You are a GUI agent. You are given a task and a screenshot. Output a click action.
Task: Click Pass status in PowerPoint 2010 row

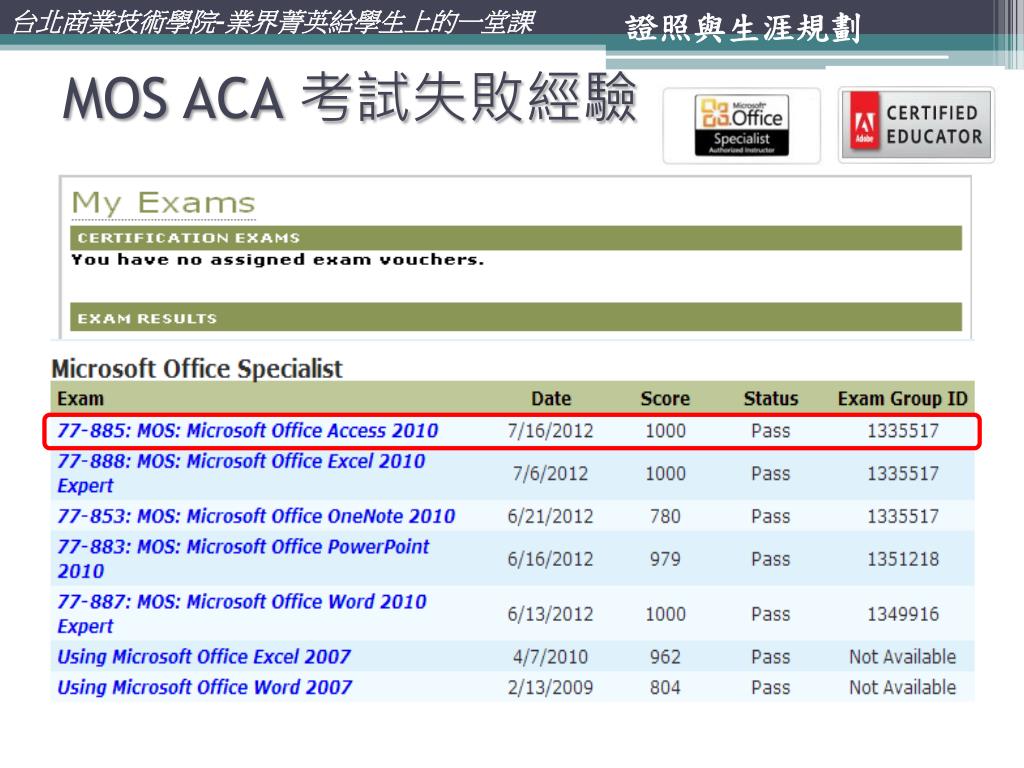(771, 559)
